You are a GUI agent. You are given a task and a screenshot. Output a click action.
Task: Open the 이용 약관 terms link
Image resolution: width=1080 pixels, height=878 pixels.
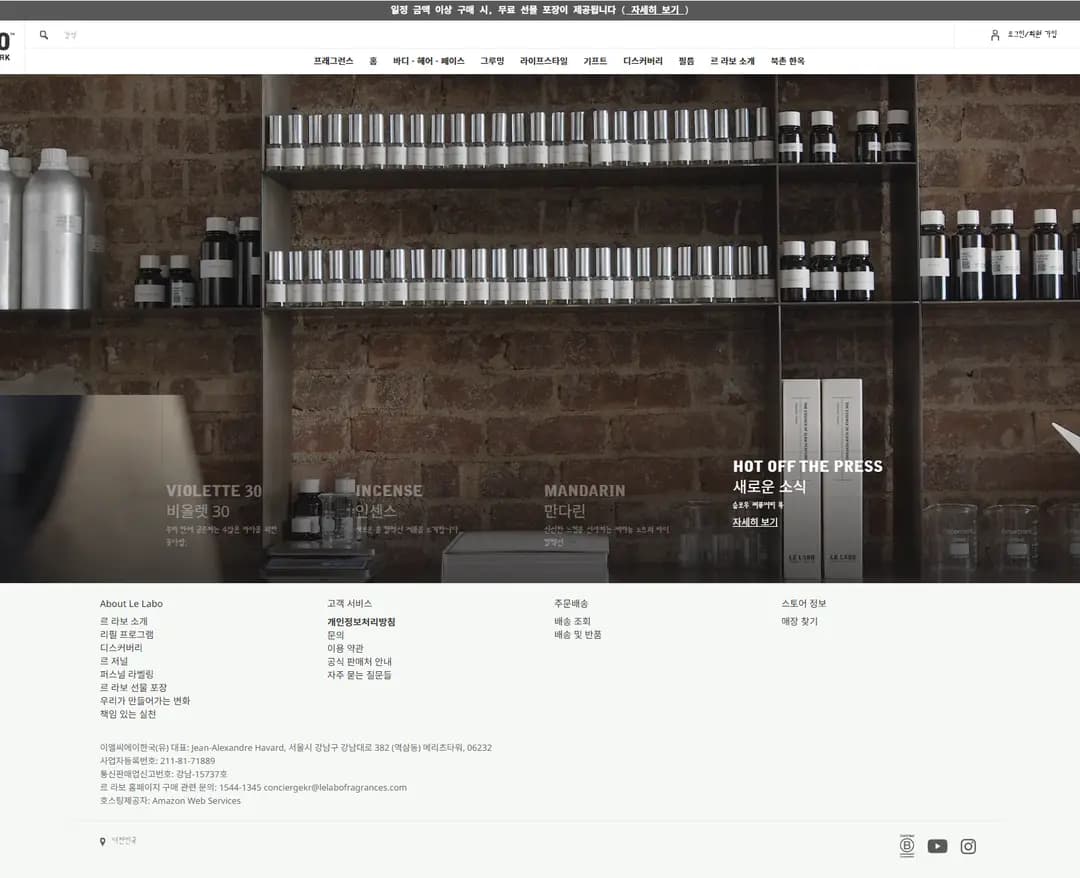tap(345, 648)
